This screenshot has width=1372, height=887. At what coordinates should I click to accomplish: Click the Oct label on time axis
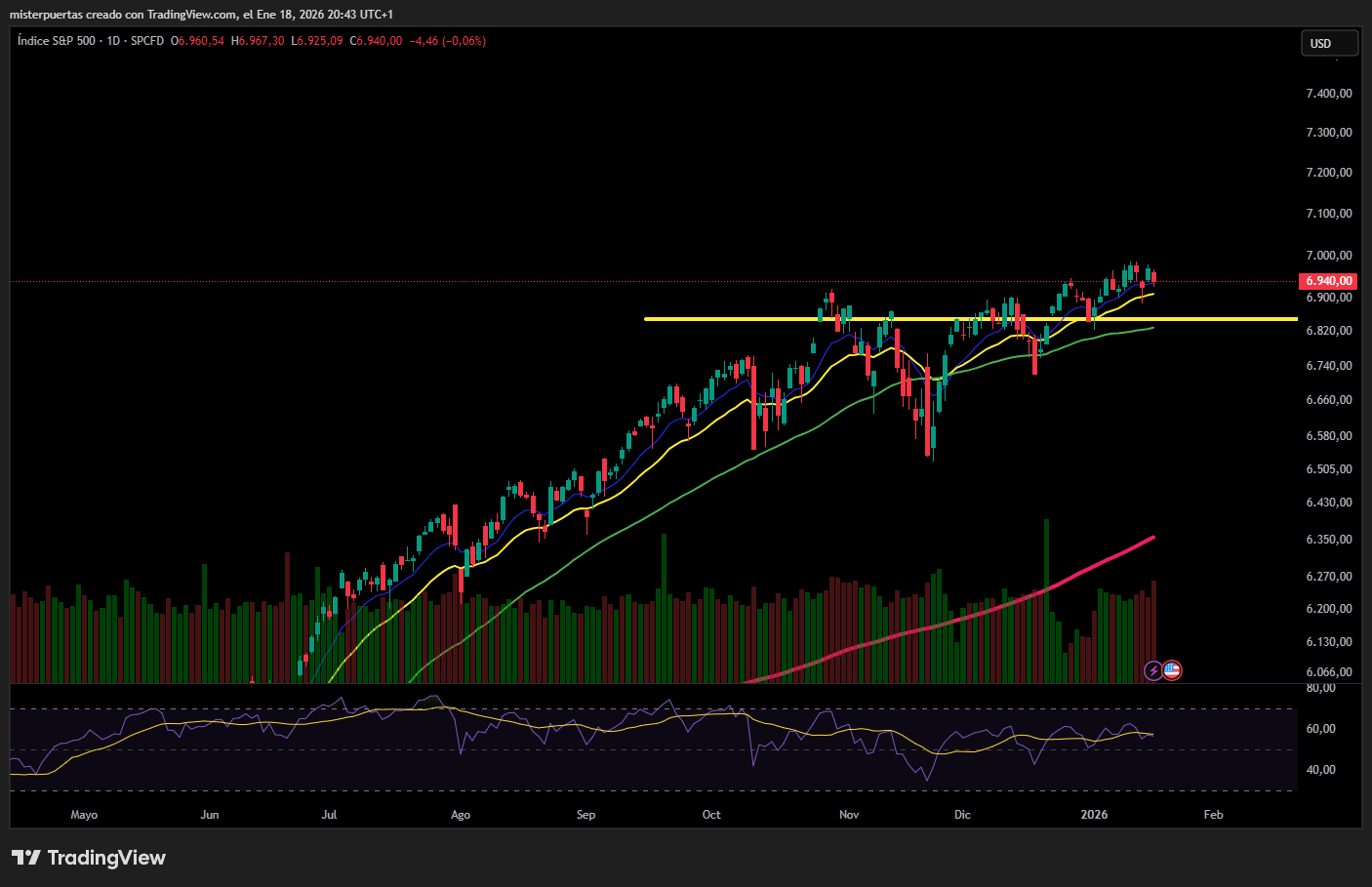711,815
